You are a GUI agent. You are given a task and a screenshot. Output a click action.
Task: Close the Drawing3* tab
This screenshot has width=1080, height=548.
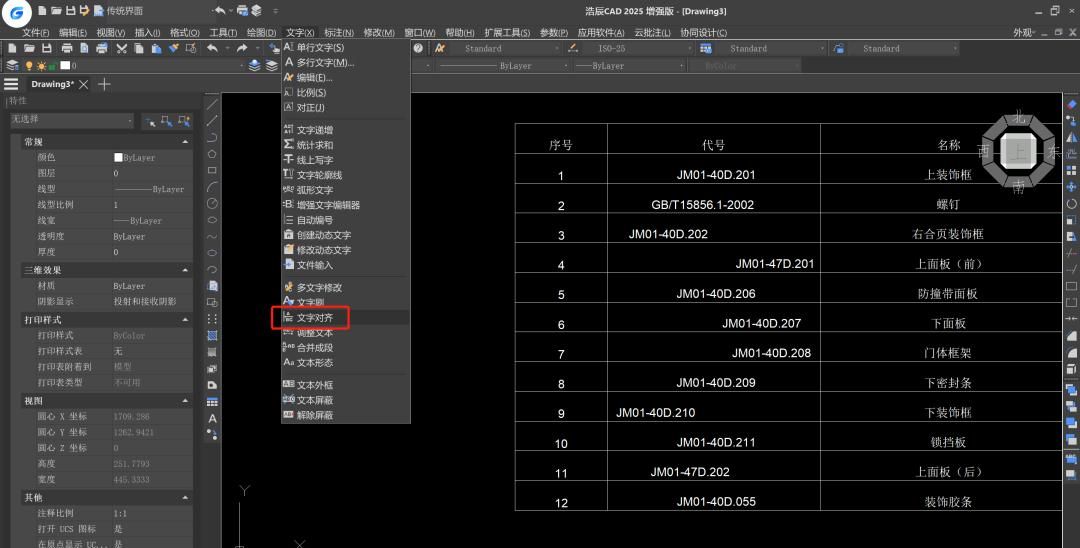pyautogui.click(x=83, y=84)
